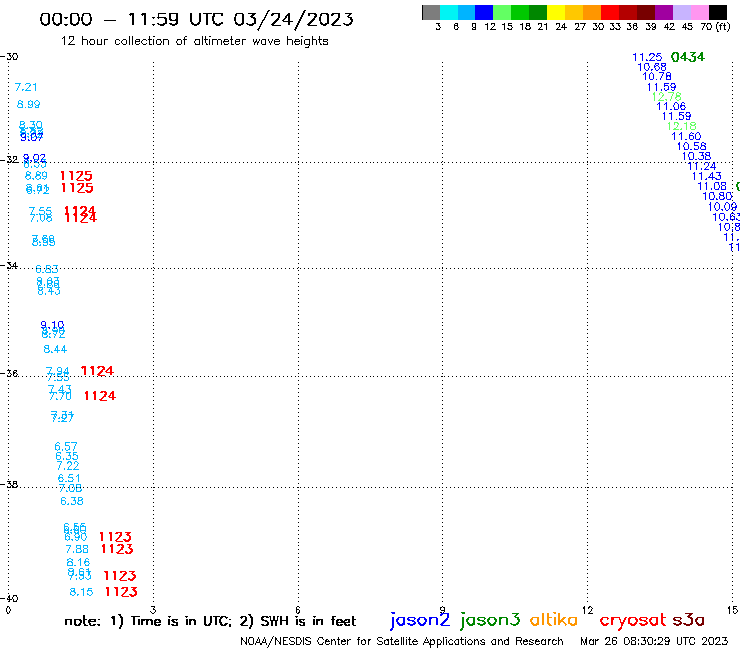The width and height of the screenshot is (740, 650).
Task: Select the 'jason2' satellite legend label
Action: pyautogui.click(x=420, y=620)
